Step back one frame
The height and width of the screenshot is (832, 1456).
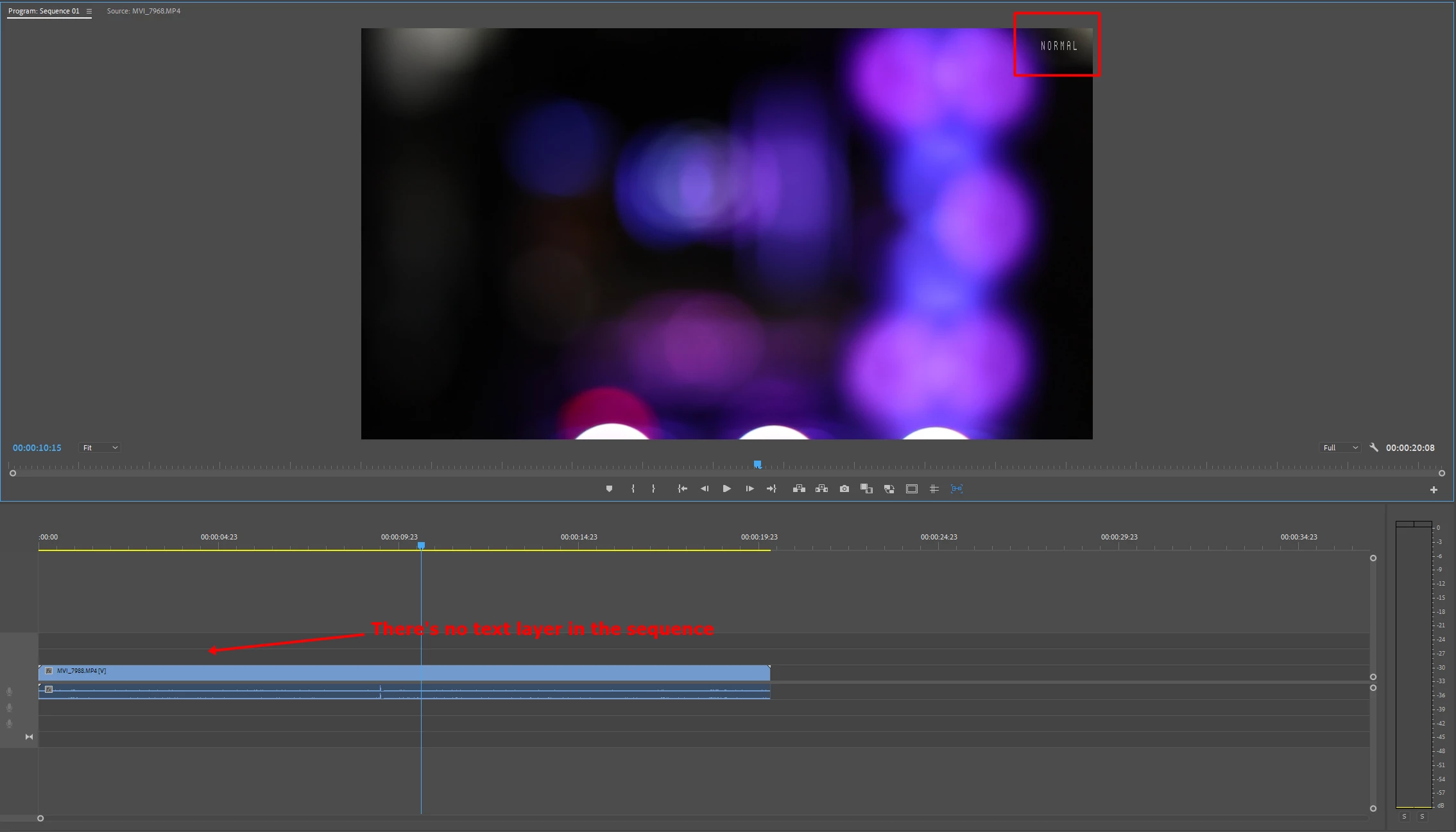click(705, 489)
